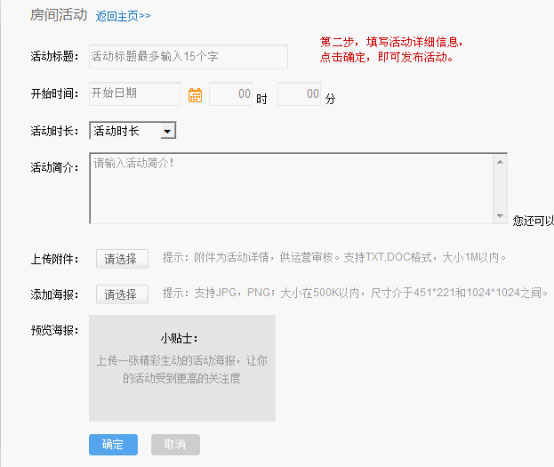Select the hour (时) input box

pyautogui.click(x=231, y=94)
